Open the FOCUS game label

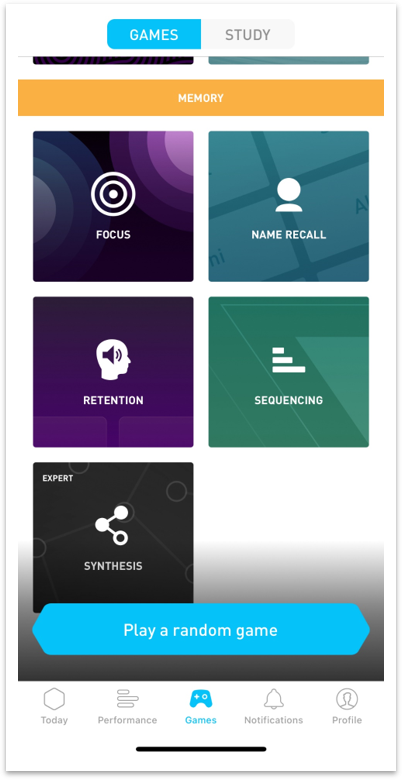tap(113, 234)
